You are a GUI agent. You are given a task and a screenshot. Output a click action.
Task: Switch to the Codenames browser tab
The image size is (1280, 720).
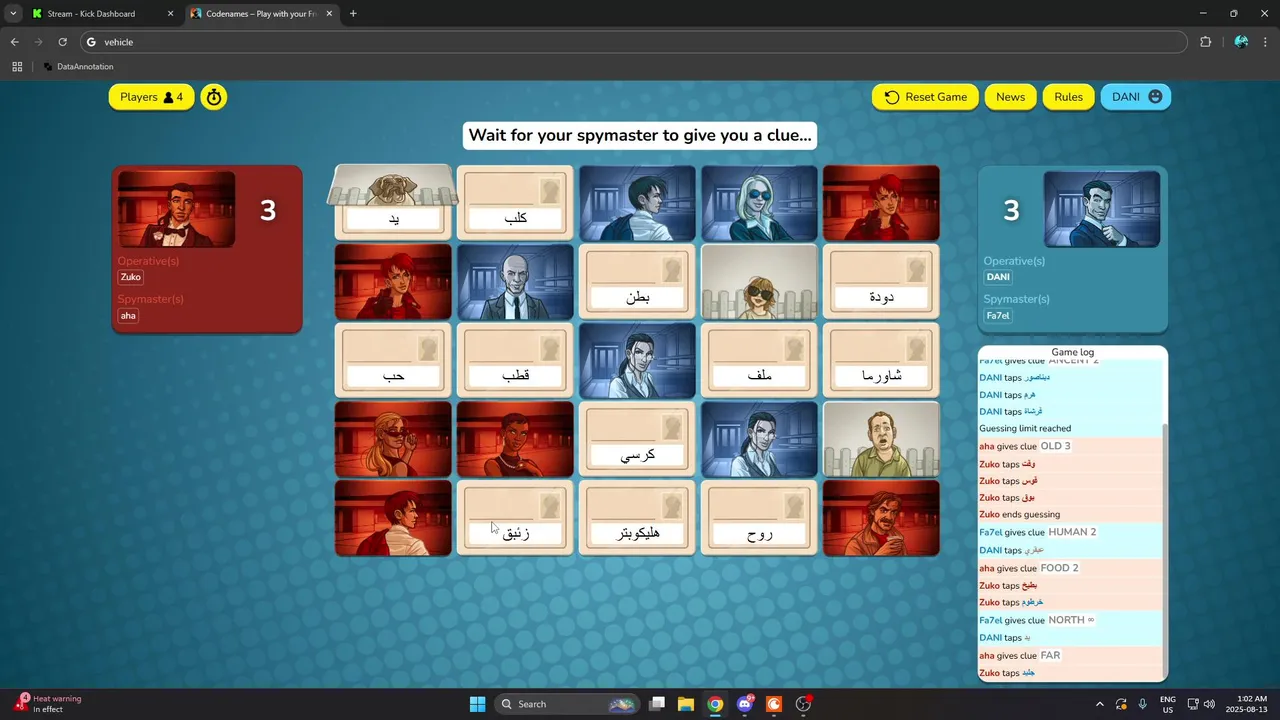click(260, 14)
